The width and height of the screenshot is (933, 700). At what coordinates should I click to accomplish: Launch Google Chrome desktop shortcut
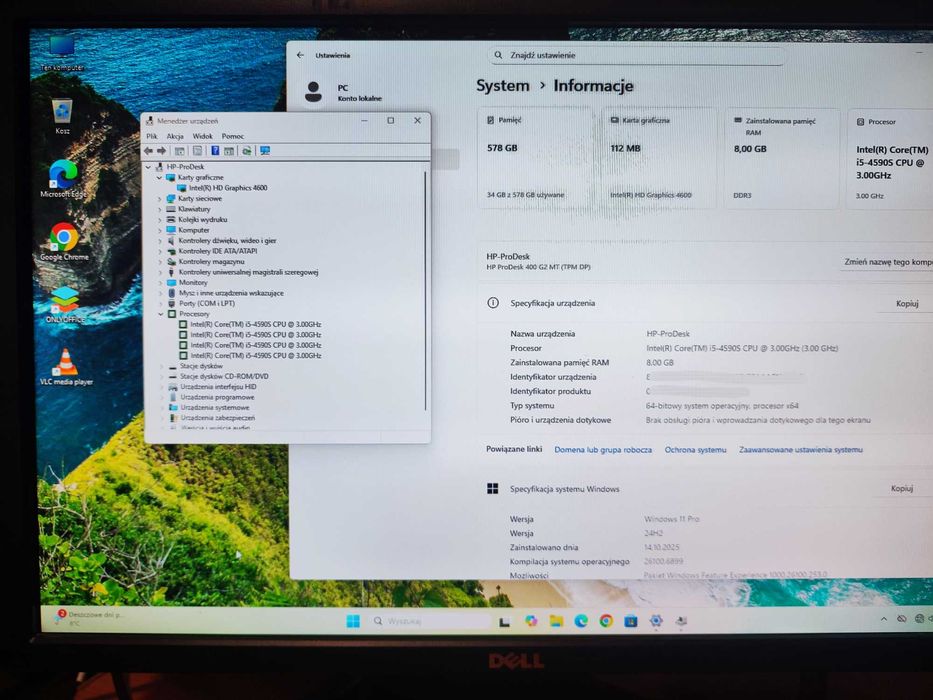coord(64,242)
